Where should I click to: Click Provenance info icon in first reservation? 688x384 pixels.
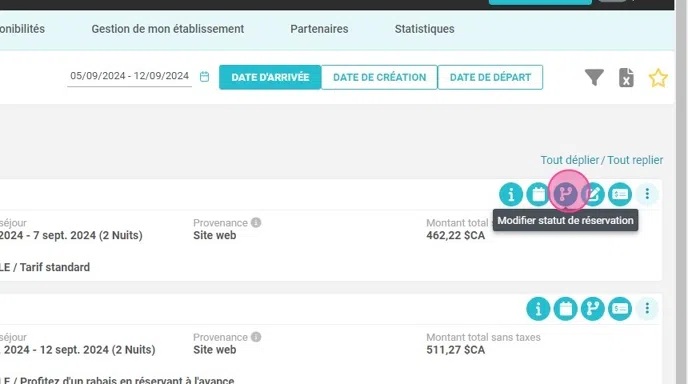tap(256, 223)
